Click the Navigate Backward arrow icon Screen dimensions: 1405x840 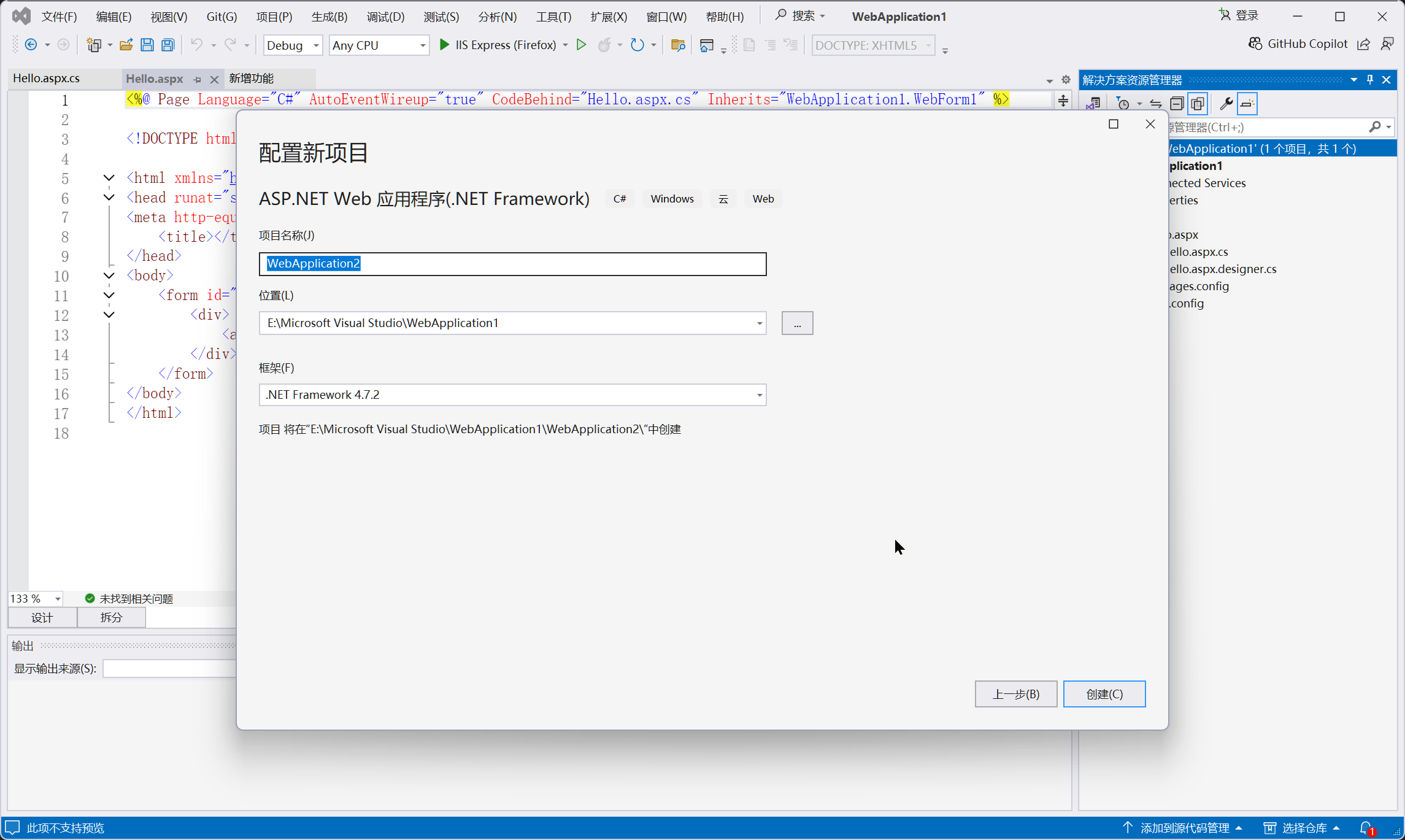pos(31,45)
